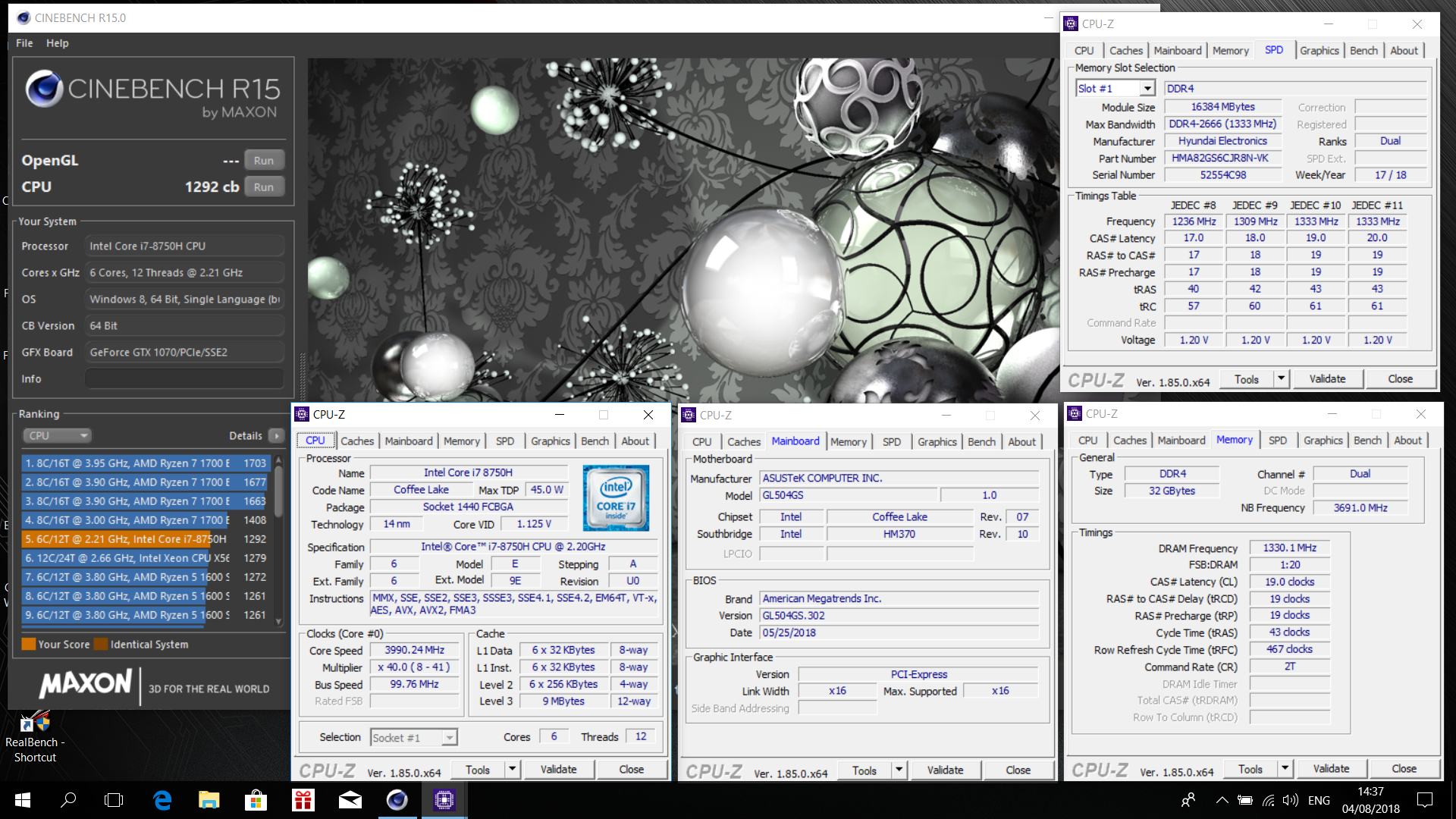This screenshot has height=819, width=1456.
Task: Open Cinebench File menu
Action: click(x=24, y=43)
